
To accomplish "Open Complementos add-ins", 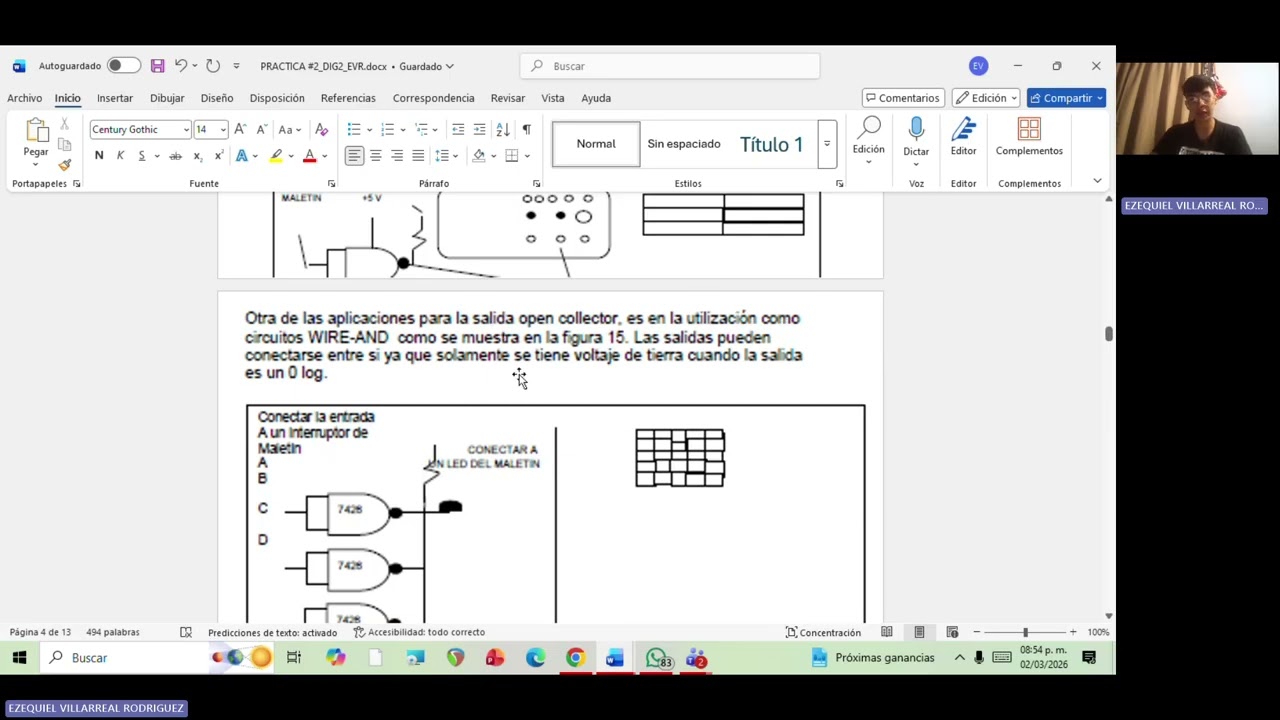I will [1029, 138].
